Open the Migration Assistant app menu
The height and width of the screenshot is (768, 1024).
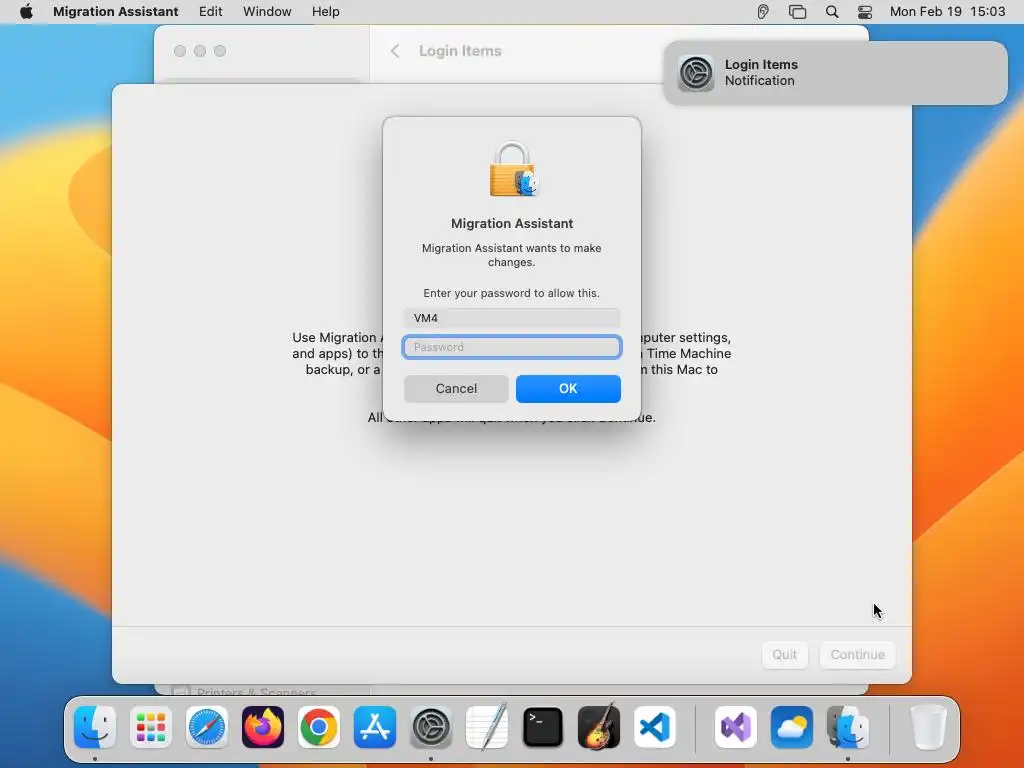click(116, 11)
